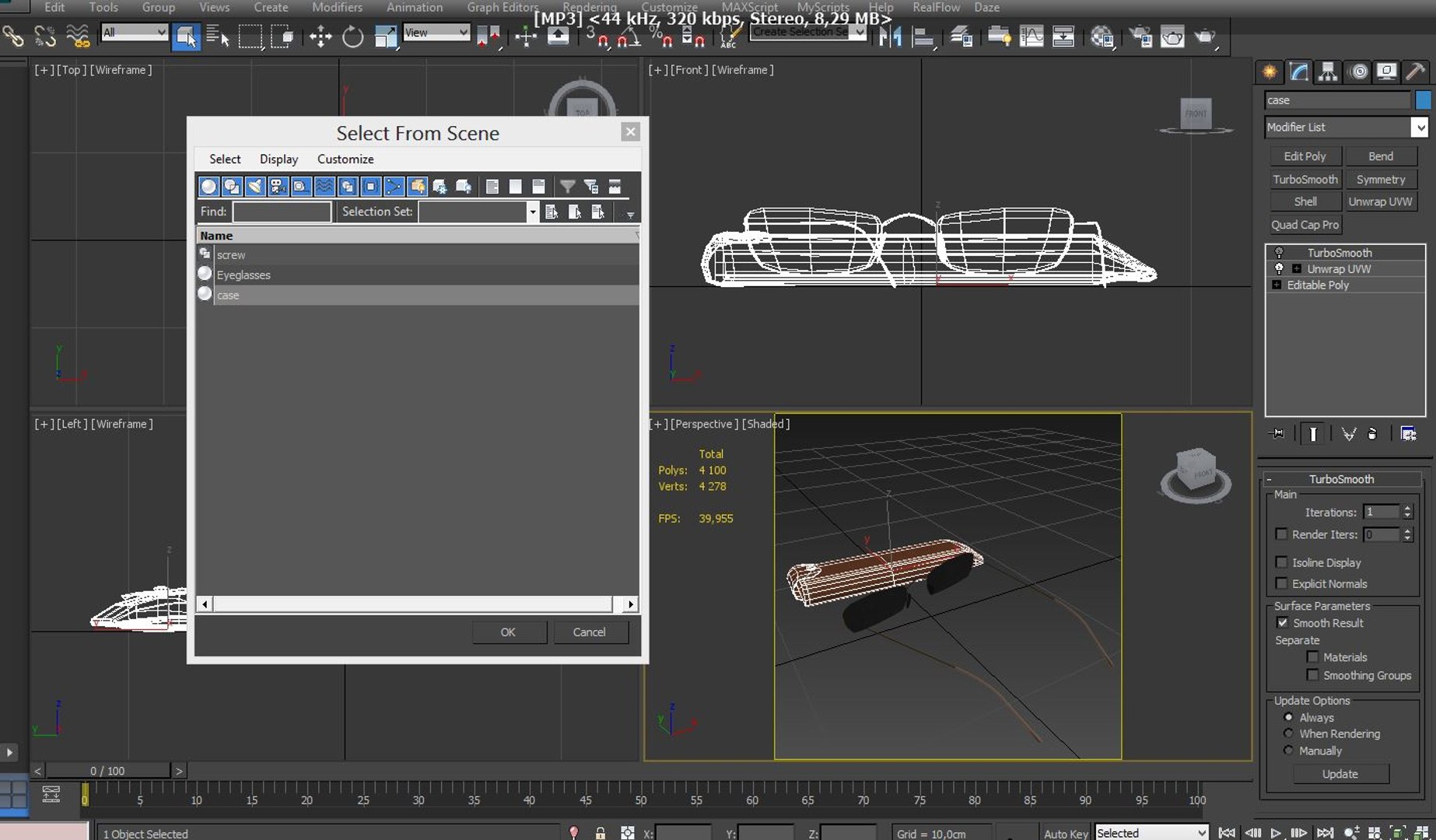
Task: Open the Selection Set dropdown in dialog
Action: pyautogui.click(x=532, y=212)
